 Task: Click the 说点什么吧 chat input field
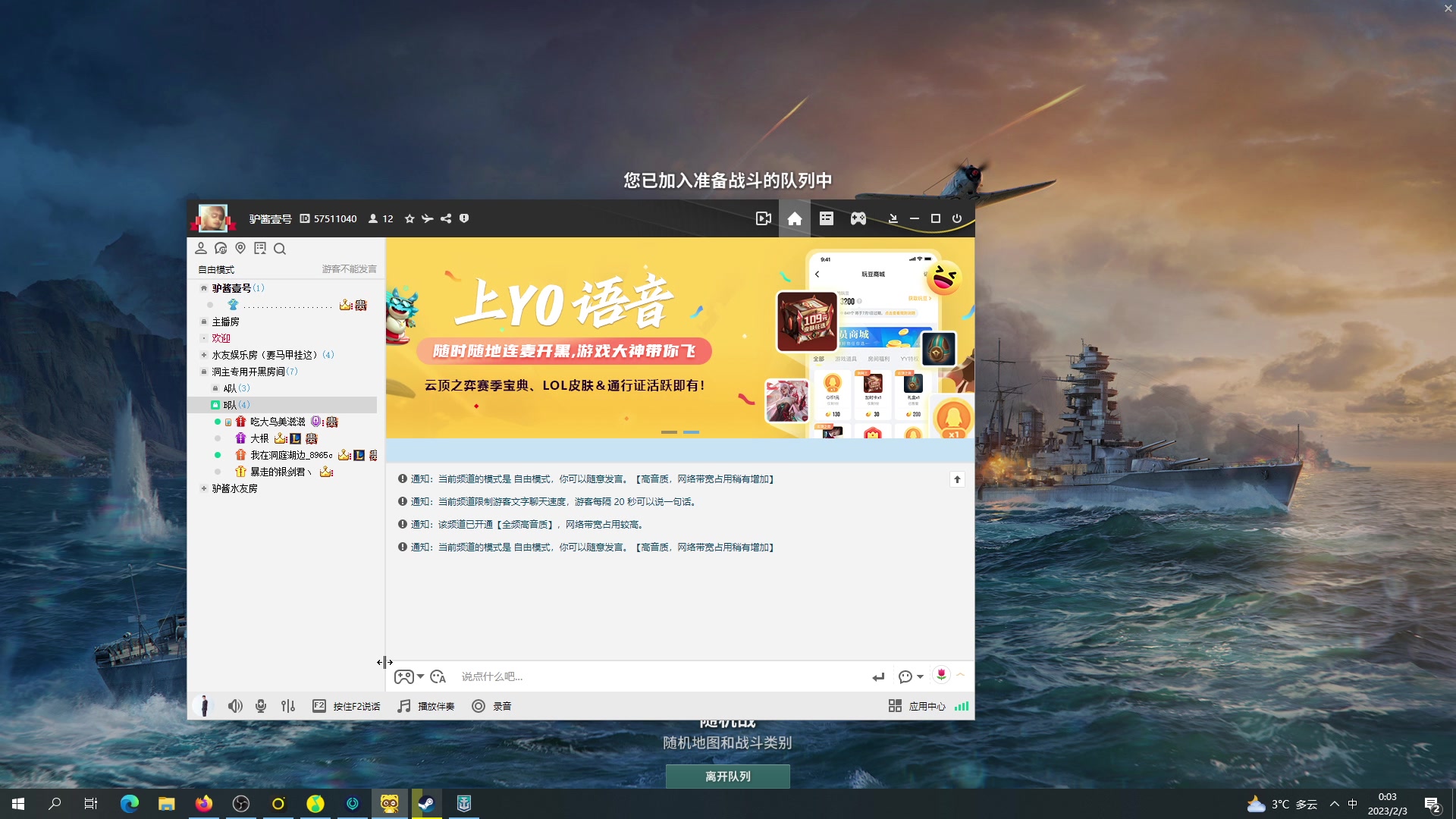(607, 676)
